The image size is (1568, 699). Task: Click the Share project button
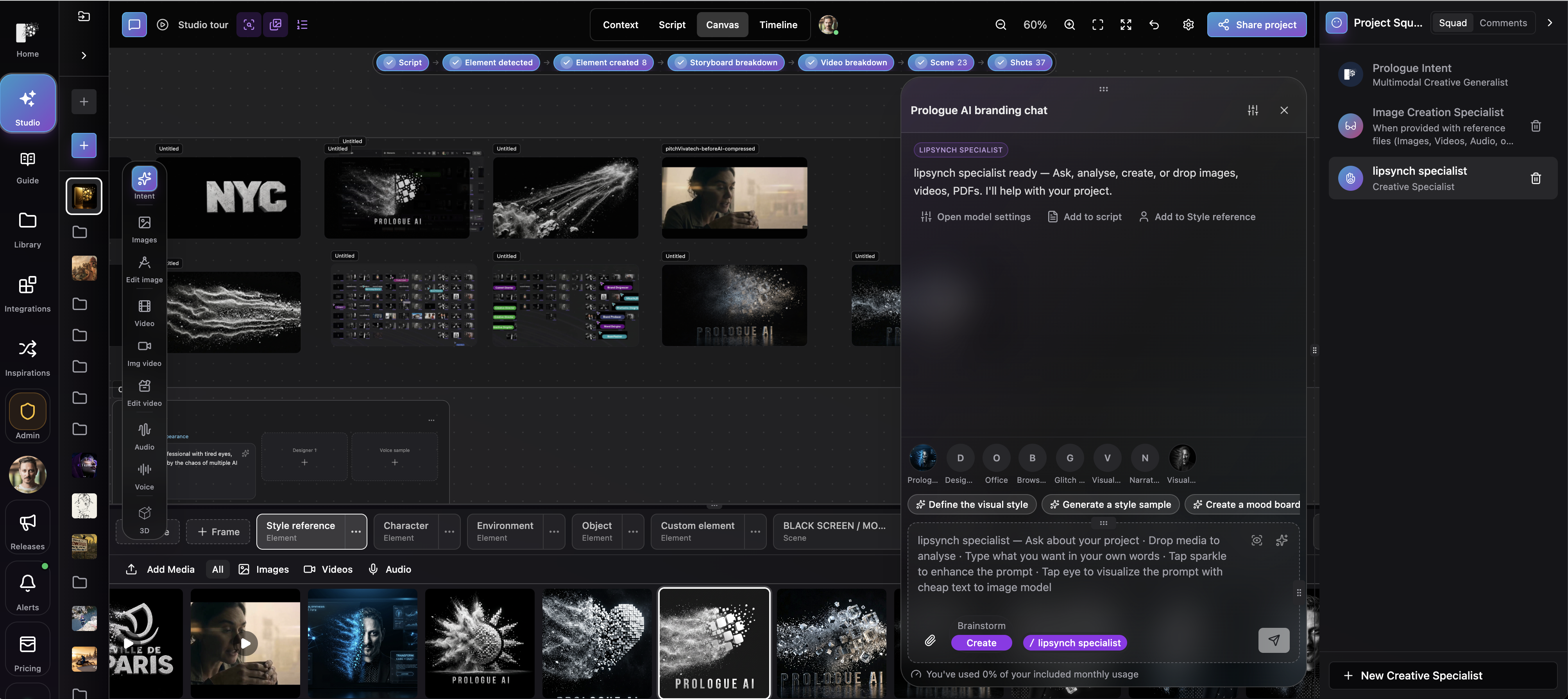[1257, 25]
